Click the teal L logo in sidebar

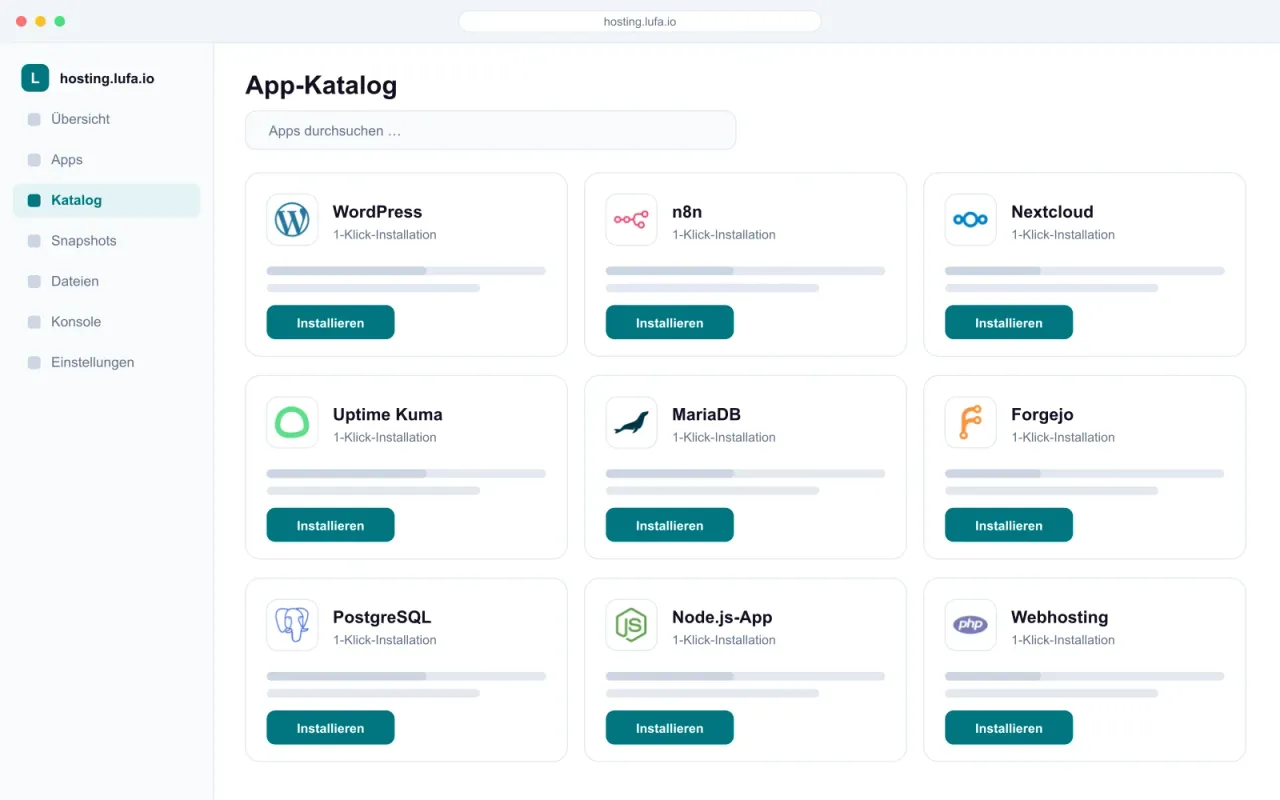coord(35,78)
